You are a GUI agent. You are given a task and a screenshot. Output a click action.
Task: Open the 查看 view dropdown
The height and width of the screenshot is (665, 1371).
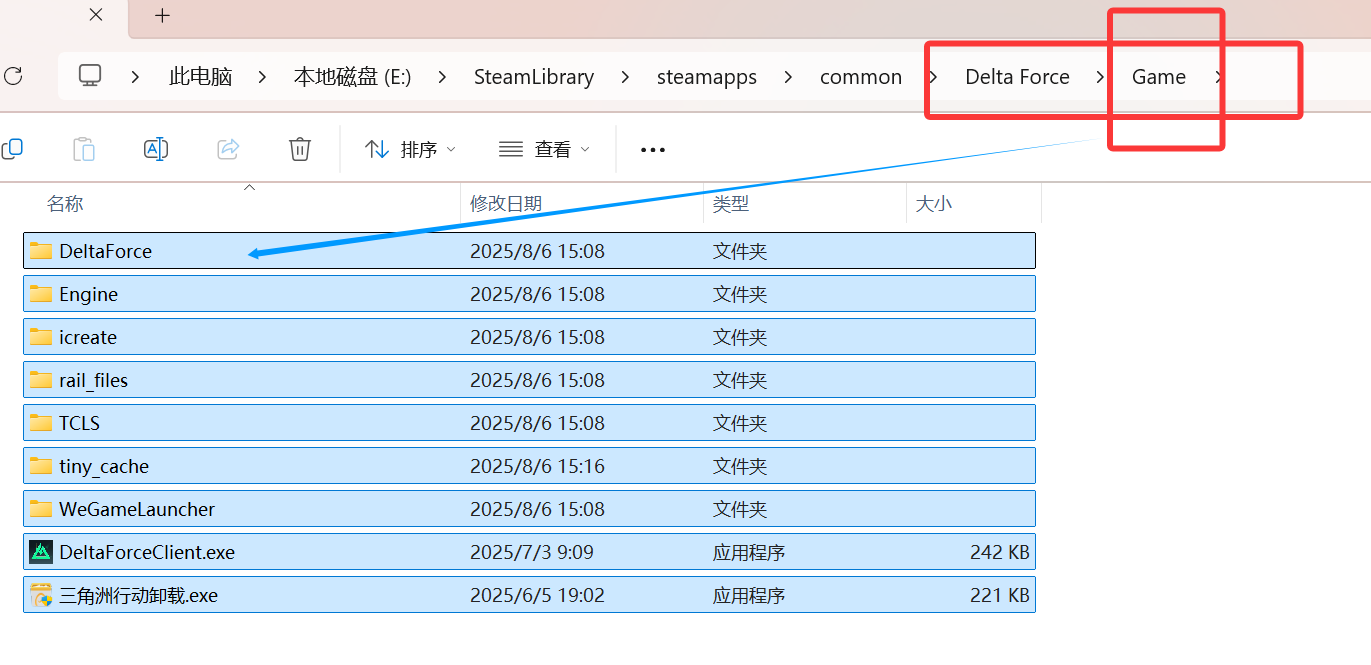[x=544, y=149]
